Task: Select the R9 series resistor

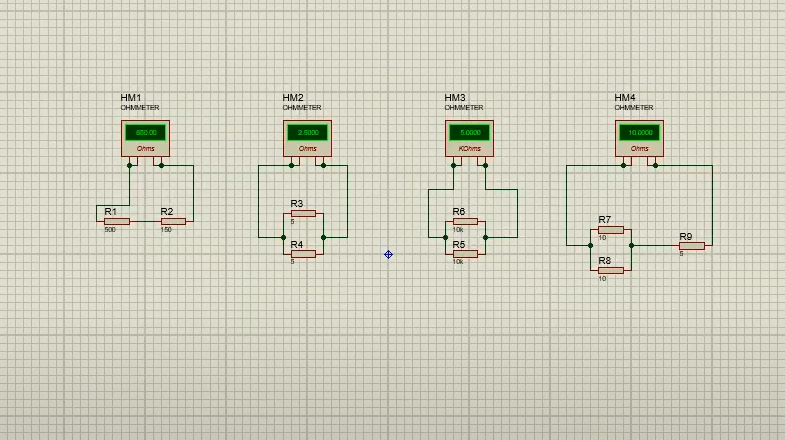Action: 692,246
